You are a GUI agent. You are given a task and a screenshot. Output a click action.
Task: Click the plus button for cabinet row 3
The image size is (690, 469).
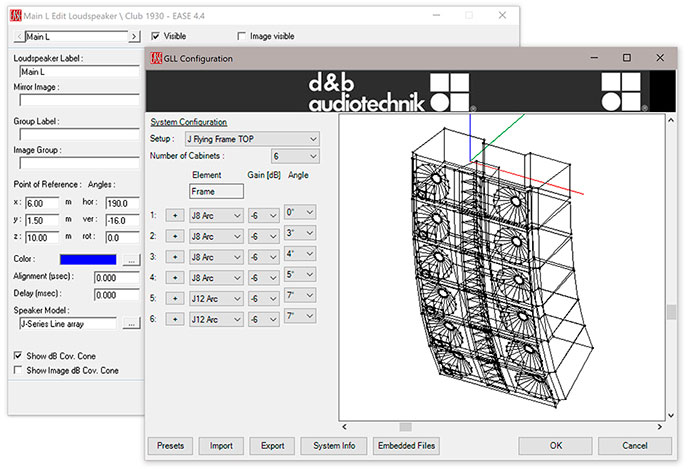pos(175,257)
